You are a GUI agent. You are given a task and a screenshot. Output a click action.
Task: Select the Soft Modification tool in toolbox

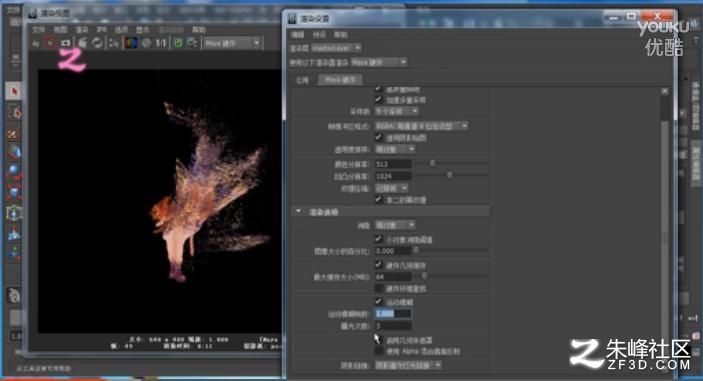tap(14, 233)
